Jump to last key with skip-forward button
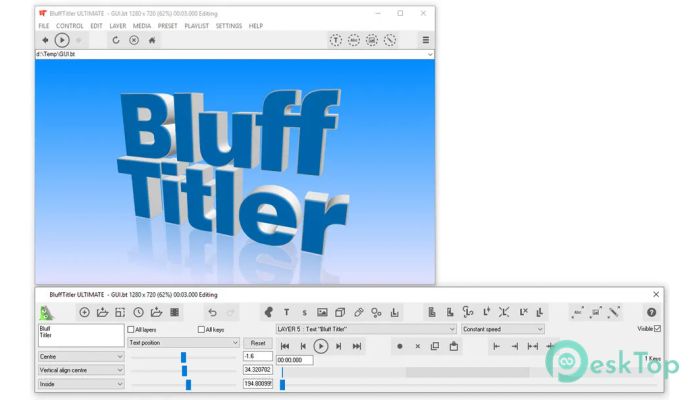Viewport: 700px width, 400px height. click(357, 346)
